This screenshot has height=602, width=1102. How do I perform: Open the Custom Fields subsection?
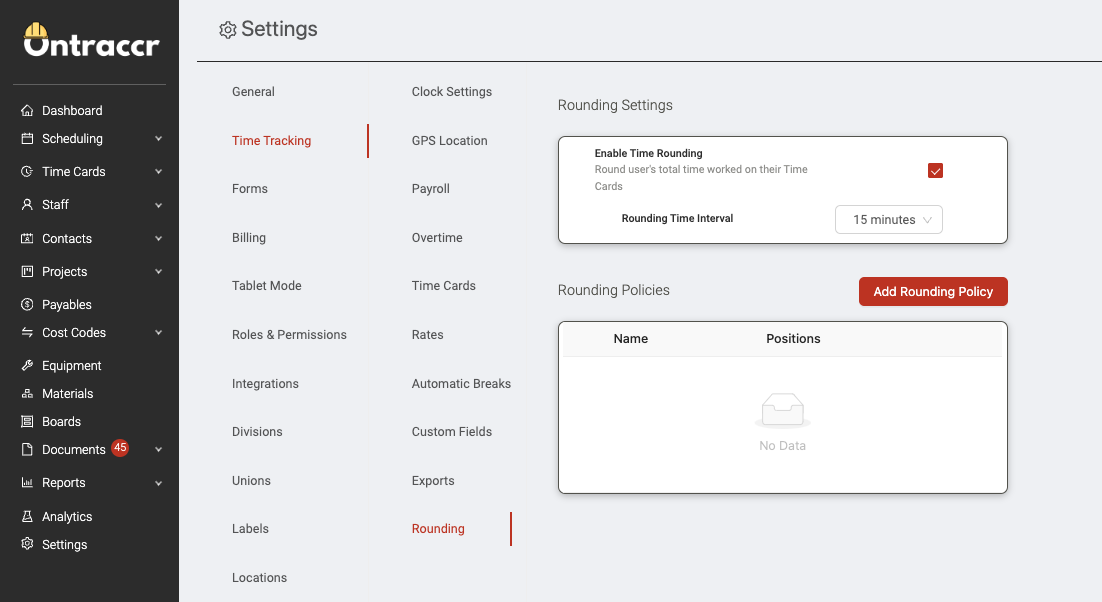451,431
